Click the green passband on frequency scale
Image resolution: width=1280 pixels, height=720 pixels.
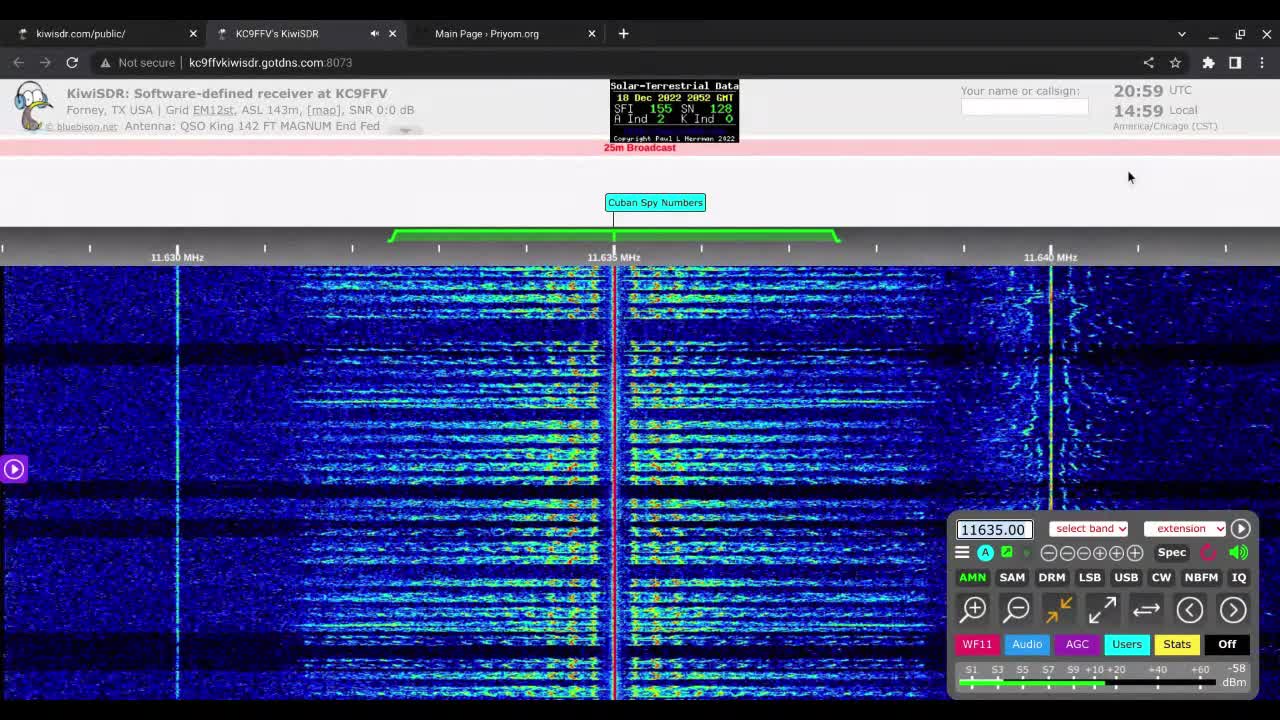[x=614, y=235]
